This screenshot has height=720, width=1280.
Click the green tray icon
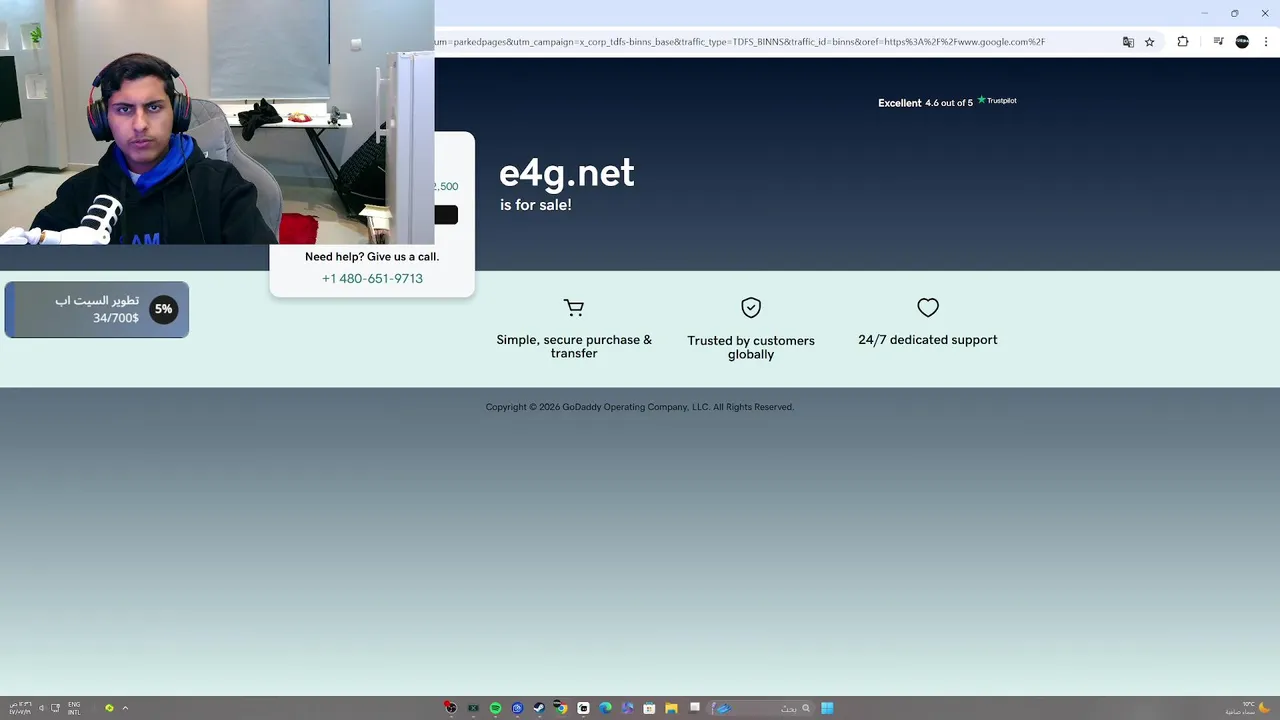(x=109, y=708)
